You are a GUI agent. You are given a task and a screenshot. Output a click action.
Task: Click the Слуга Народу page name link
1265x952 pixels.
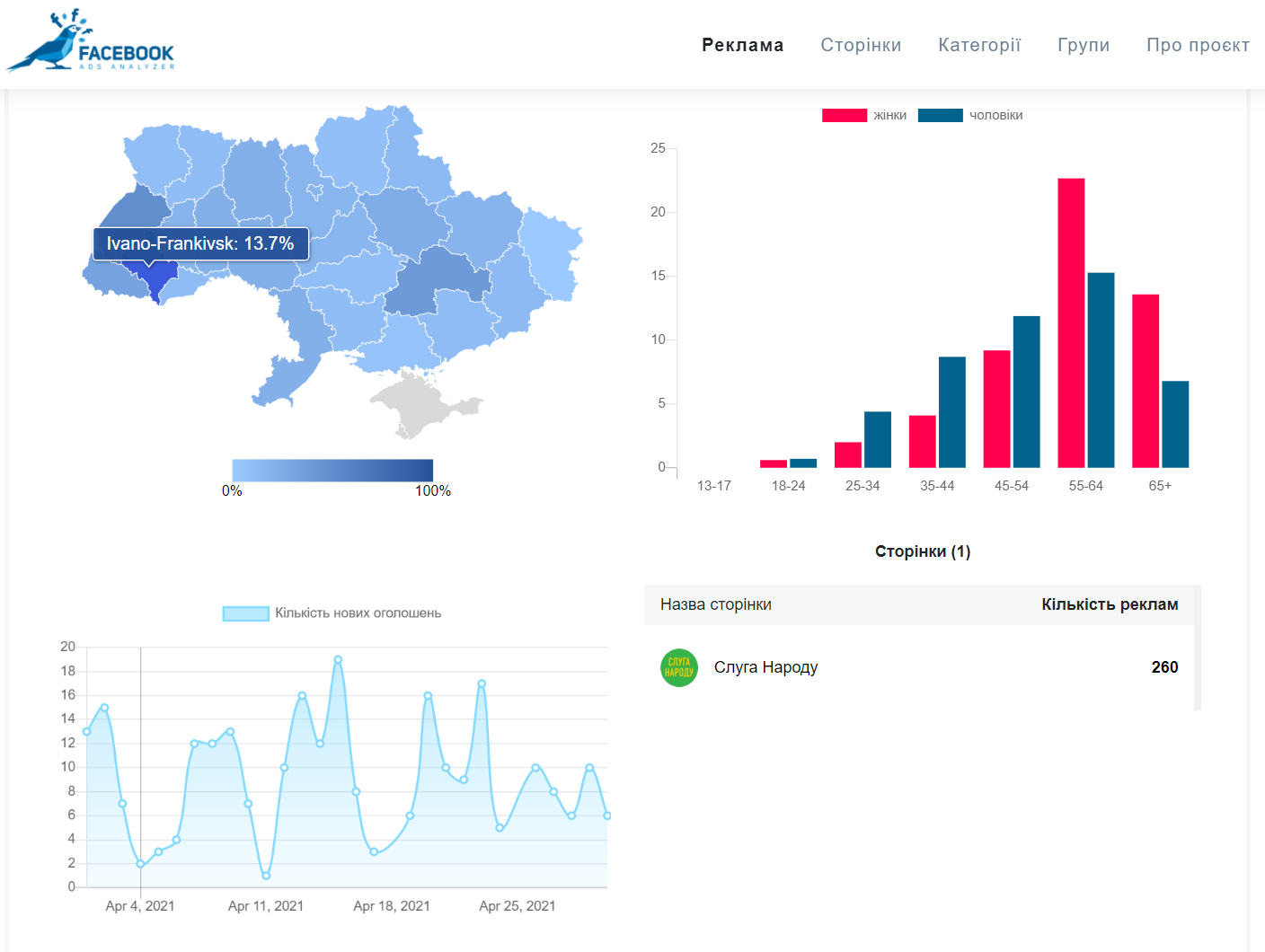point(765,667)
